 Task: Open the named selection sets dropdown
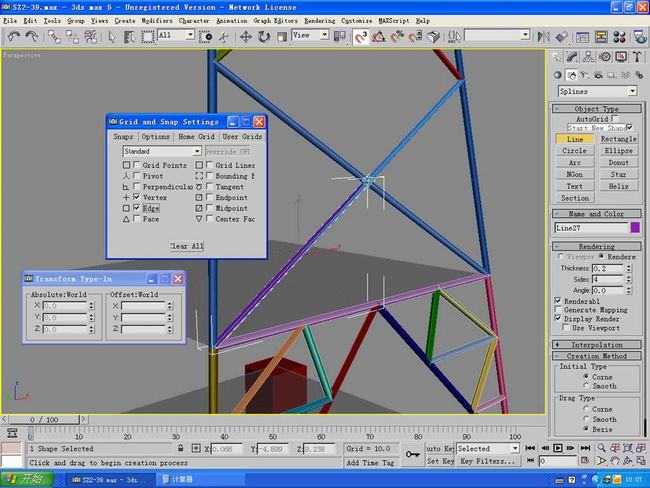point(525,35)
